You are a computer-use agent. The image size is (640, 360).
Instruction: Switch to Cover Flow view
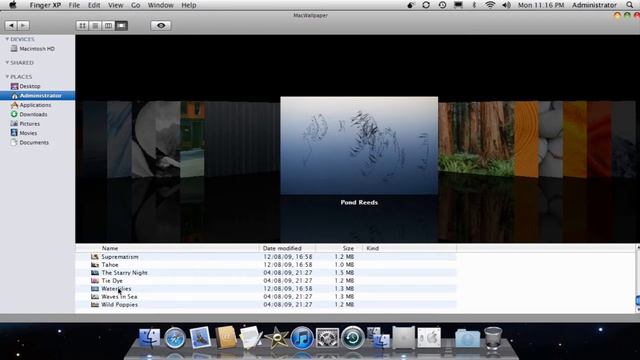point(121,26)
